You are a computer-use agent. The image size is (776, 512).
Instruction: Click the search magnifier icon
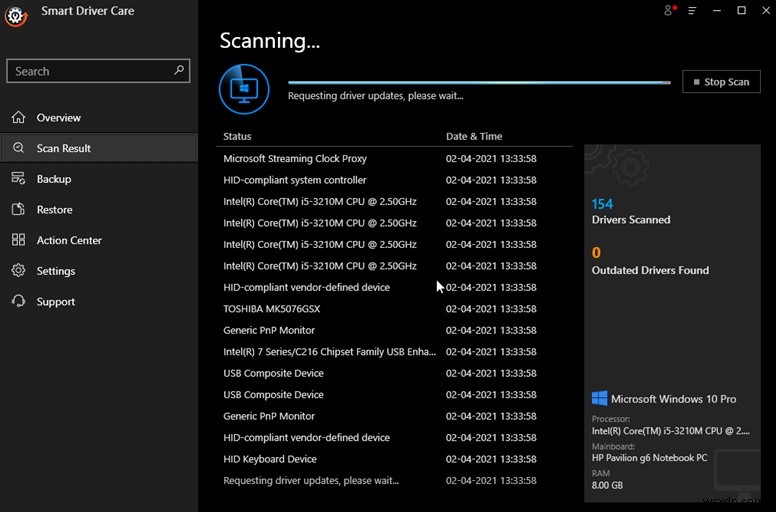point(179,70)
